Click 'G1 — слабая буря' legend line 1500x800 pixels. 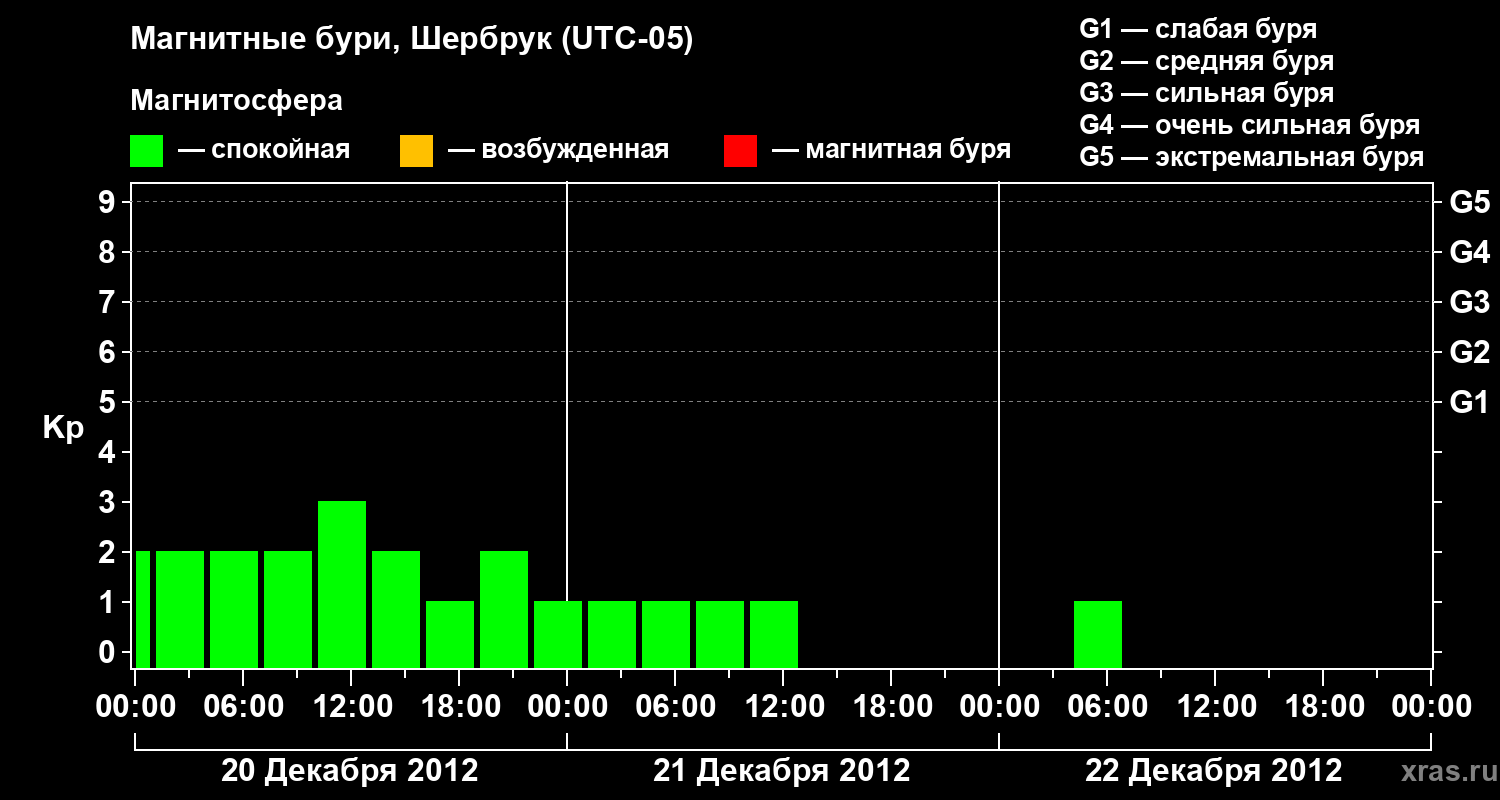pos(1198,29)
